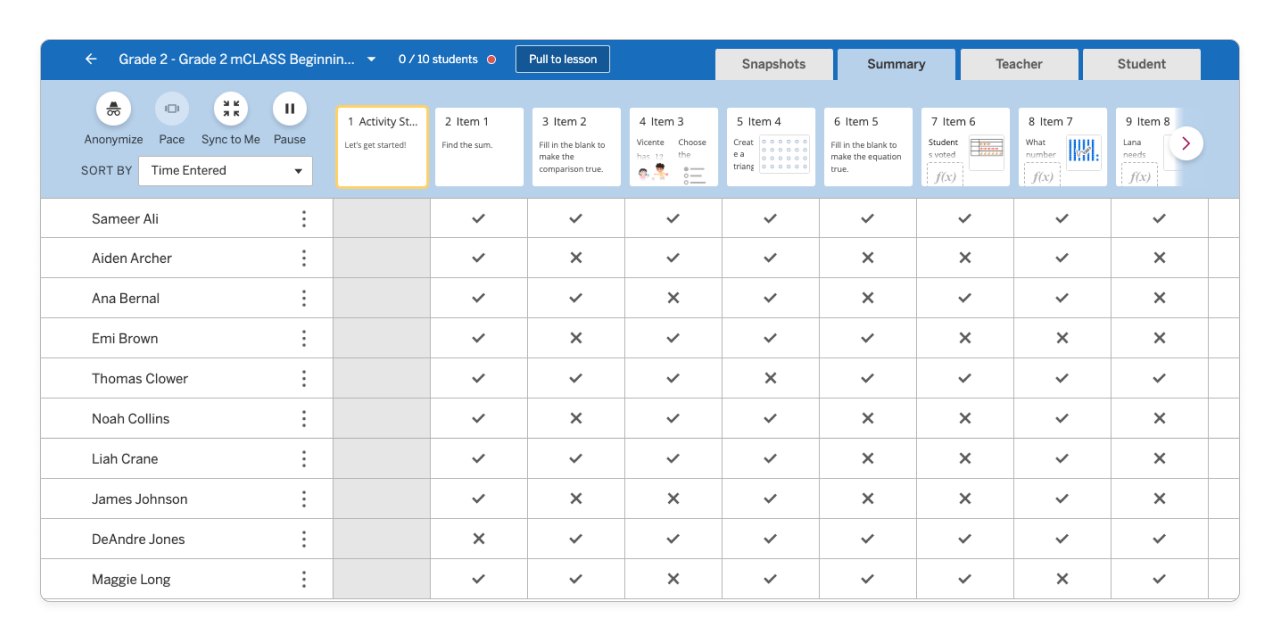Expand the Grade 2 class title dropdown
The width and height of the screenshot is (1280, 640).
click(371, 59)
